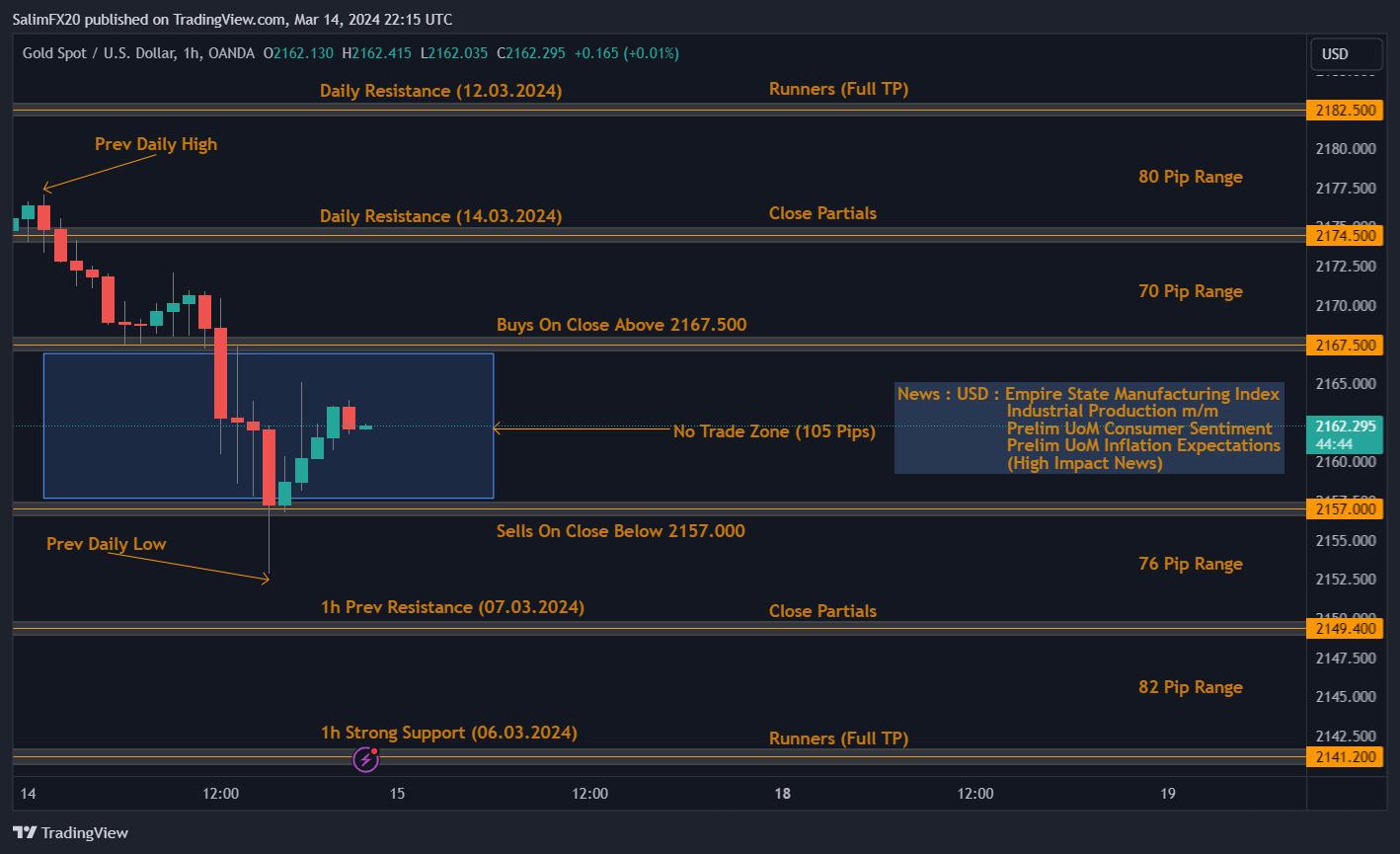Screen dimensions: 1400x854
Task: Select the 2174.500 resistance price tag
Action: (1345, 236)
